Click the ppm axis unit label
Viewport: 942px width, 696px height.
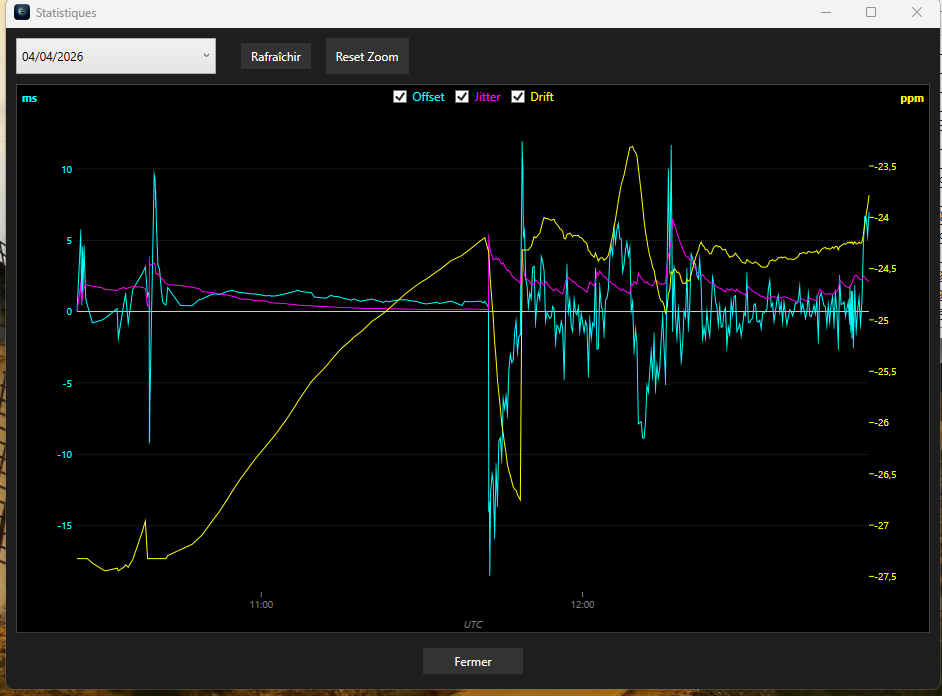coord(912,98)
